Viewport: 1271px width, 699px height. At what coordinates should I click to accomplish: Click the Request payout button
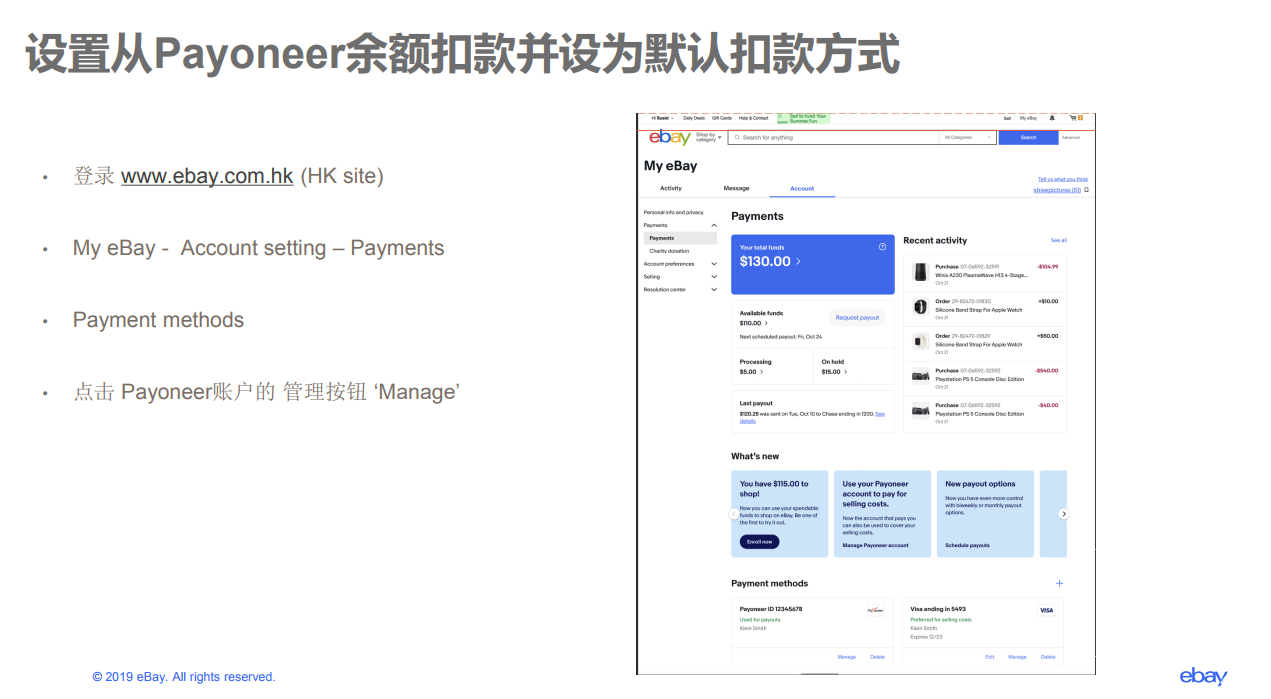[x=857, y=318]
